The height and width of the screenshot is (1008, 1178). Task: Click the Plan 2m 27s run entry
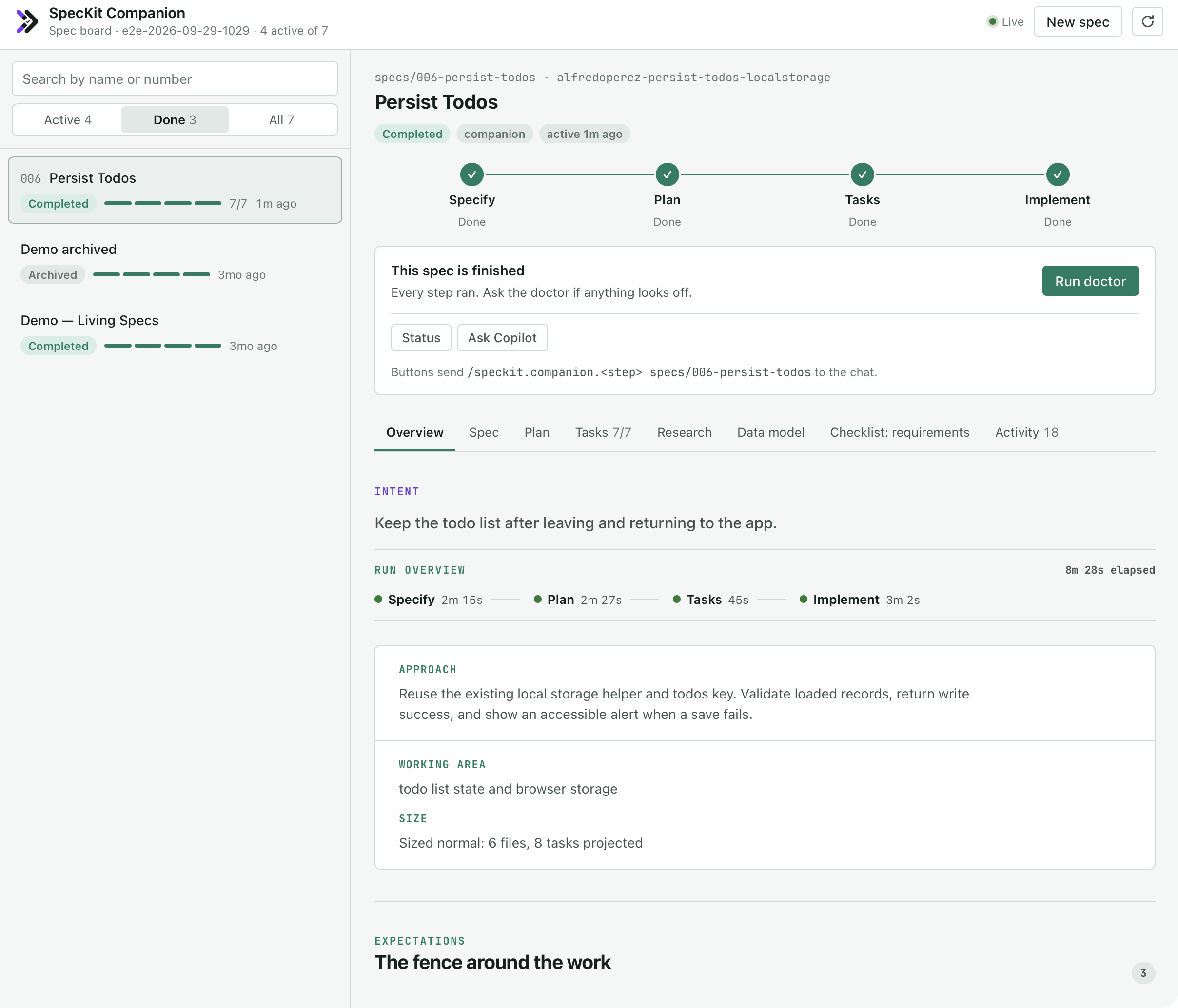578,600
